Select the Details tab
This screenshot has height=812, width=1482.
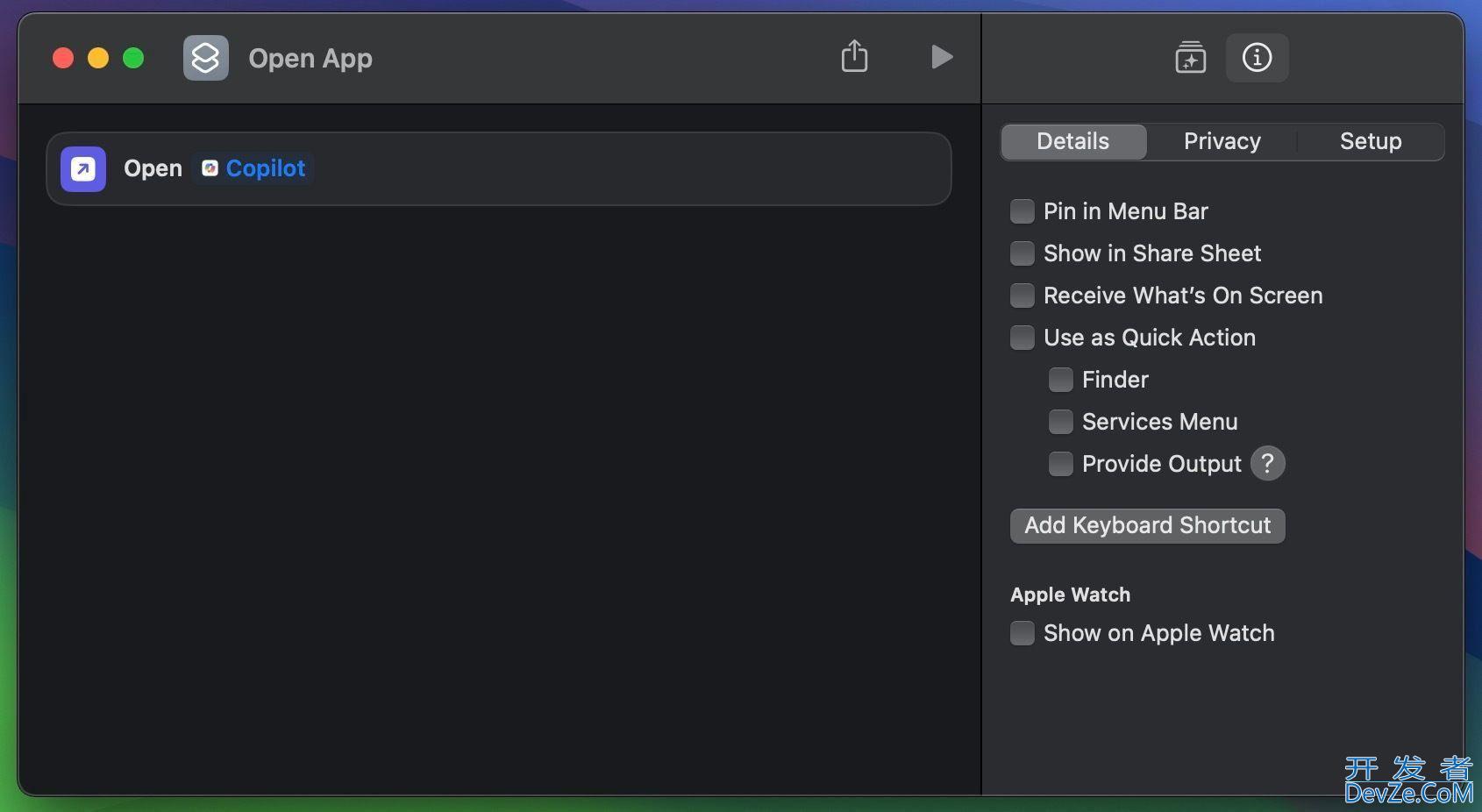point(1073,141)
